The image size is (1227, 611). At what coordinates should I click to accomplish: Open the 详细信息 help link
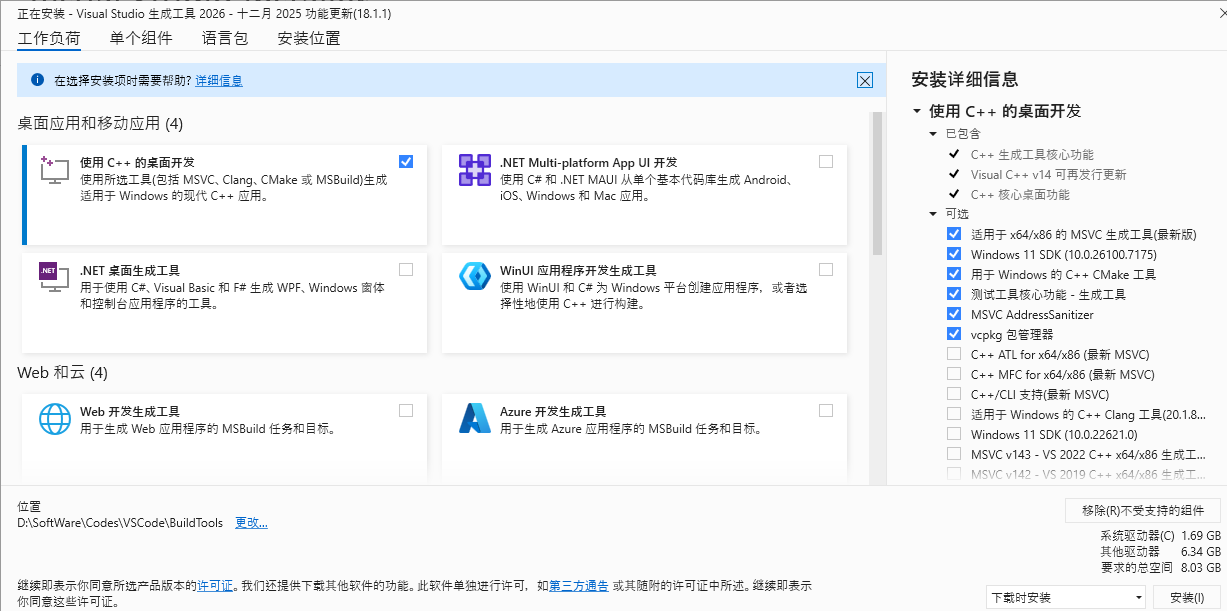click(219, 80)
